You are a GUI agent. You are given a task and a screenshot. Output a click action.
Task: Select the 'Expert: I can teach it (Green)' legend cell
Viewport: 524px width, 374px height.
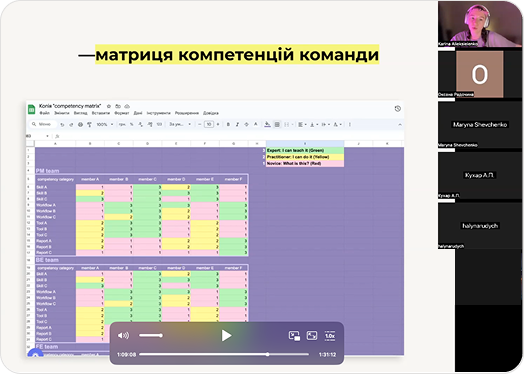pyautogui.click(x=305, y=150)
